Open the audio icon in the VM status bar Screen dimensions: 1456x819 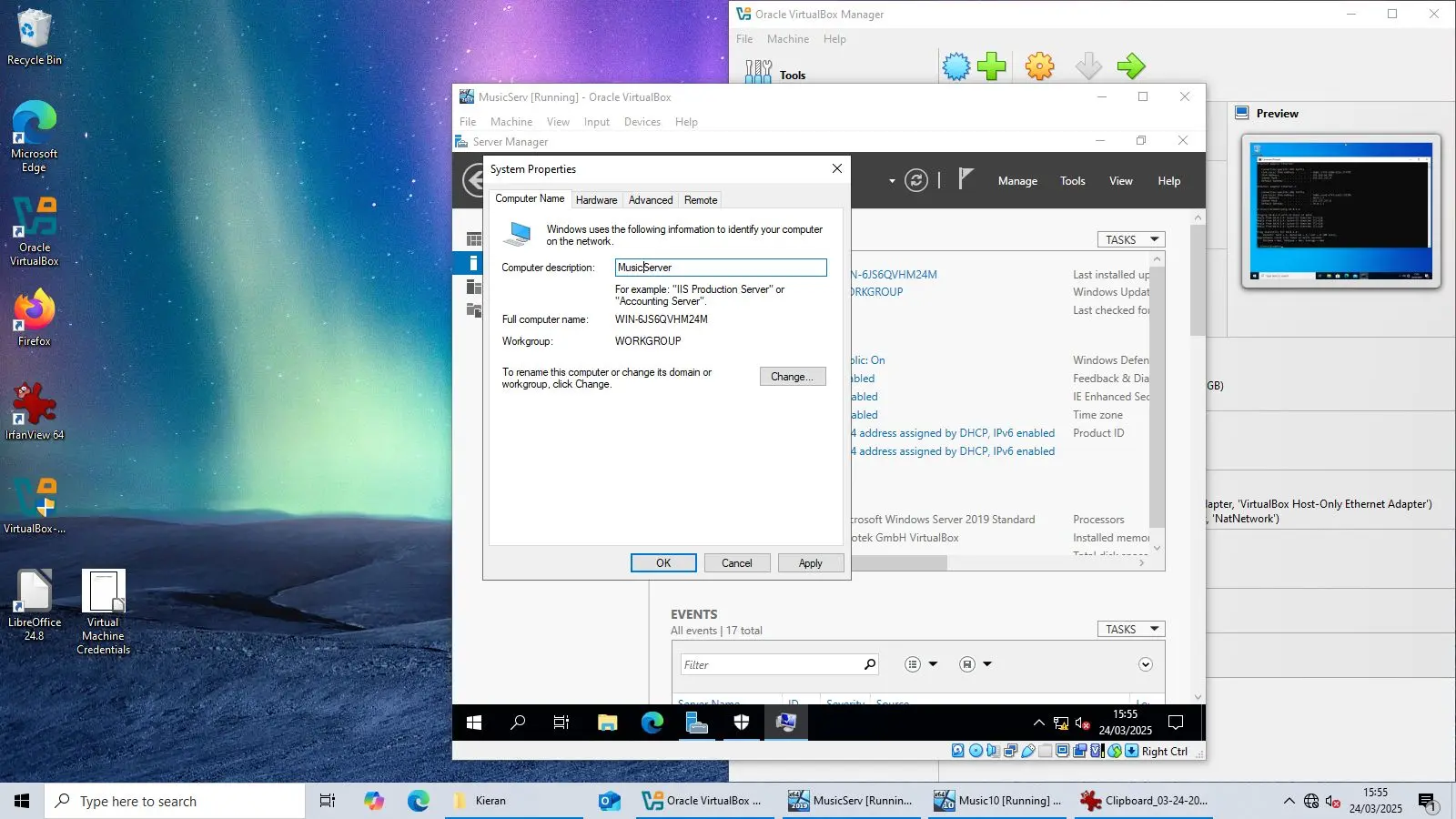point(993,751)
